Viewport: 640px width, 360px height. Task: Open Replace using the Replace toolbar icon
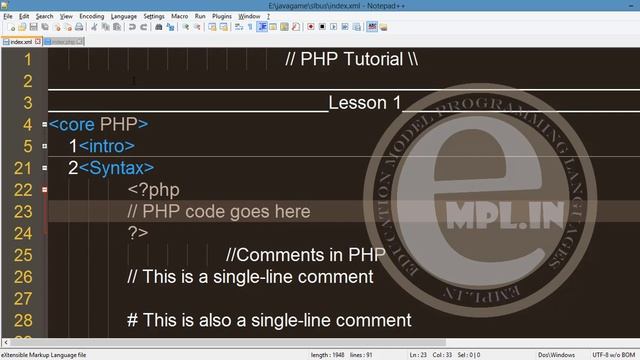coord(170,27)
